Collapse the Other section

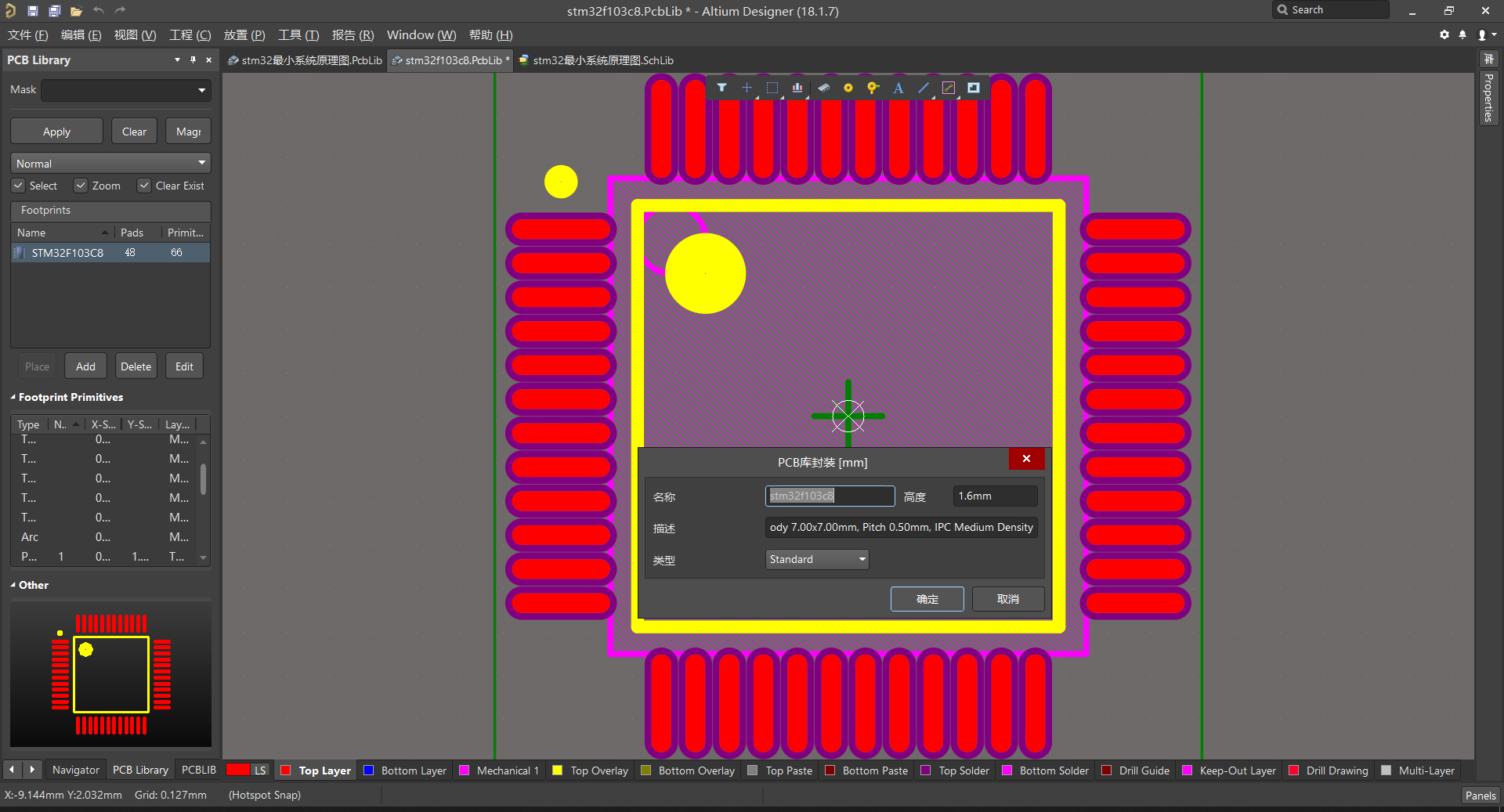click(x=13, y=585)
